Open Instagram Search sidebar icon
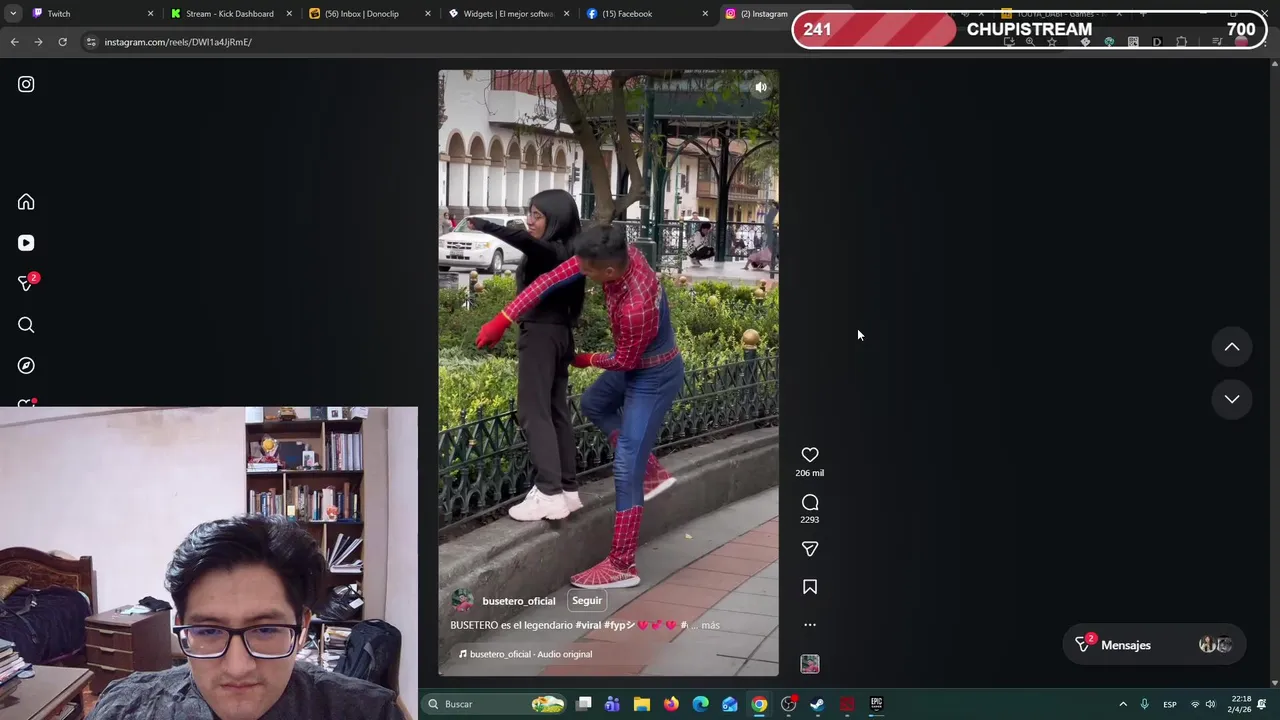Viewport: 1280px width, 720px height. 26,325
